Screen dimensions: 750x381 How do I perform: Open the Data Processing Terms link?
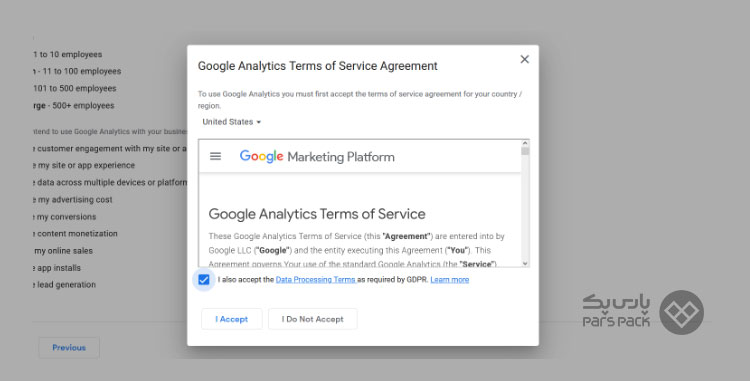click(316, 280)
